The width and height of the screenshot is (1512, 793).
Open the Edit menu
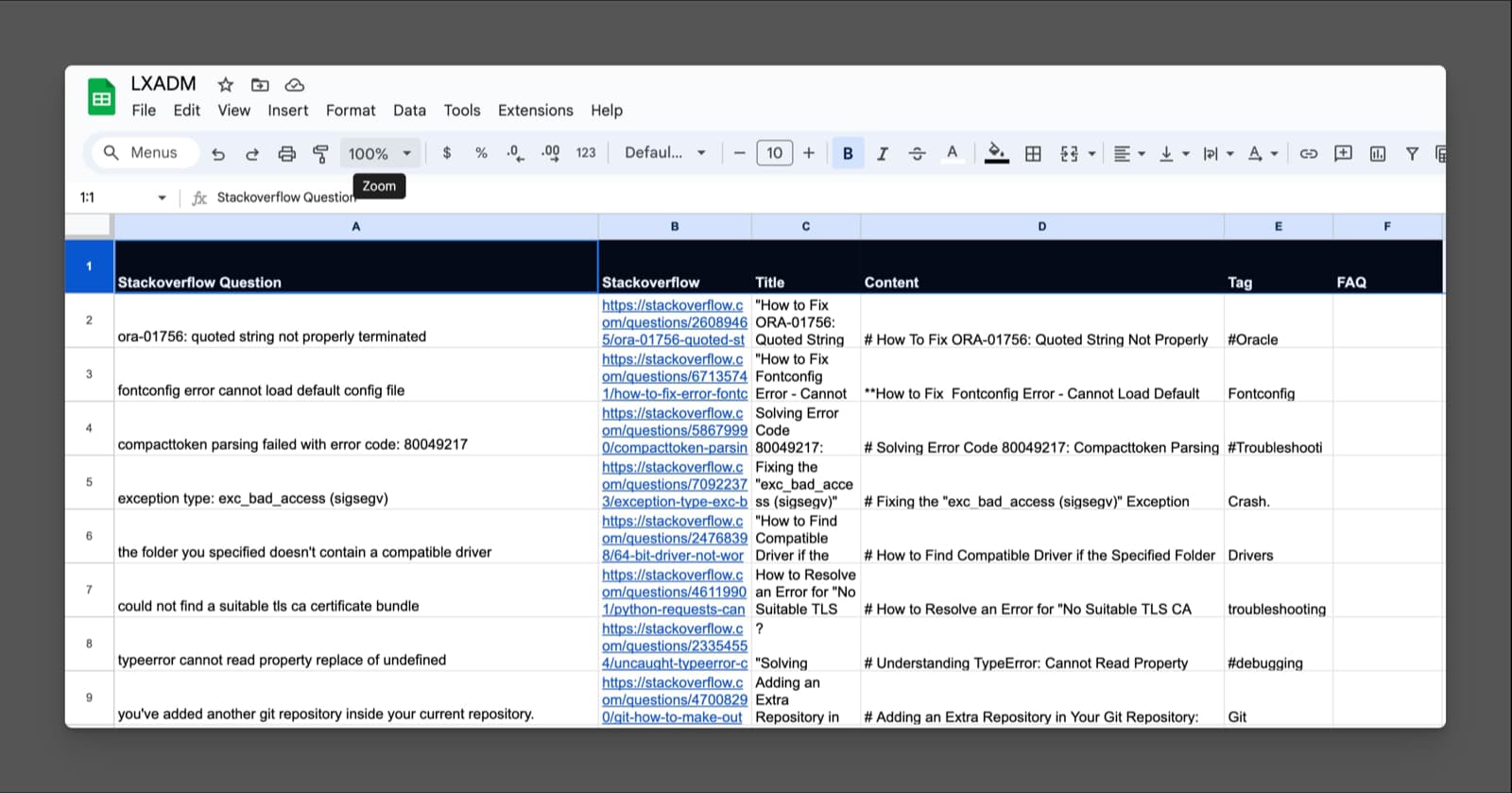click(186, 111)
